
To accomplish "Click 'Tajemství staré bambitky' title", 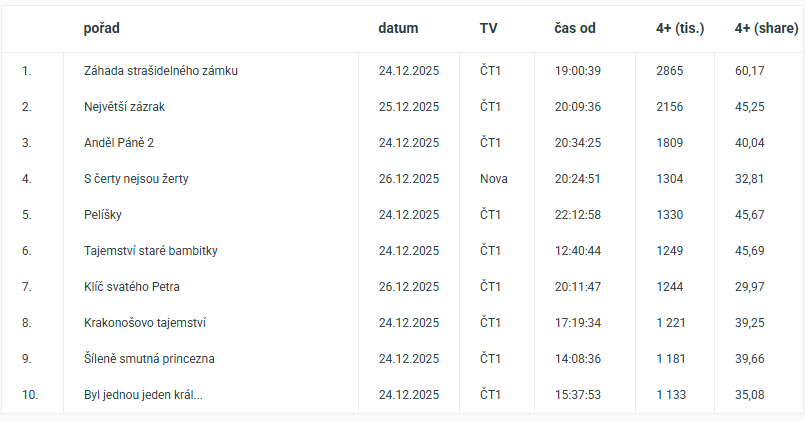I will click(x=151, y=251).
